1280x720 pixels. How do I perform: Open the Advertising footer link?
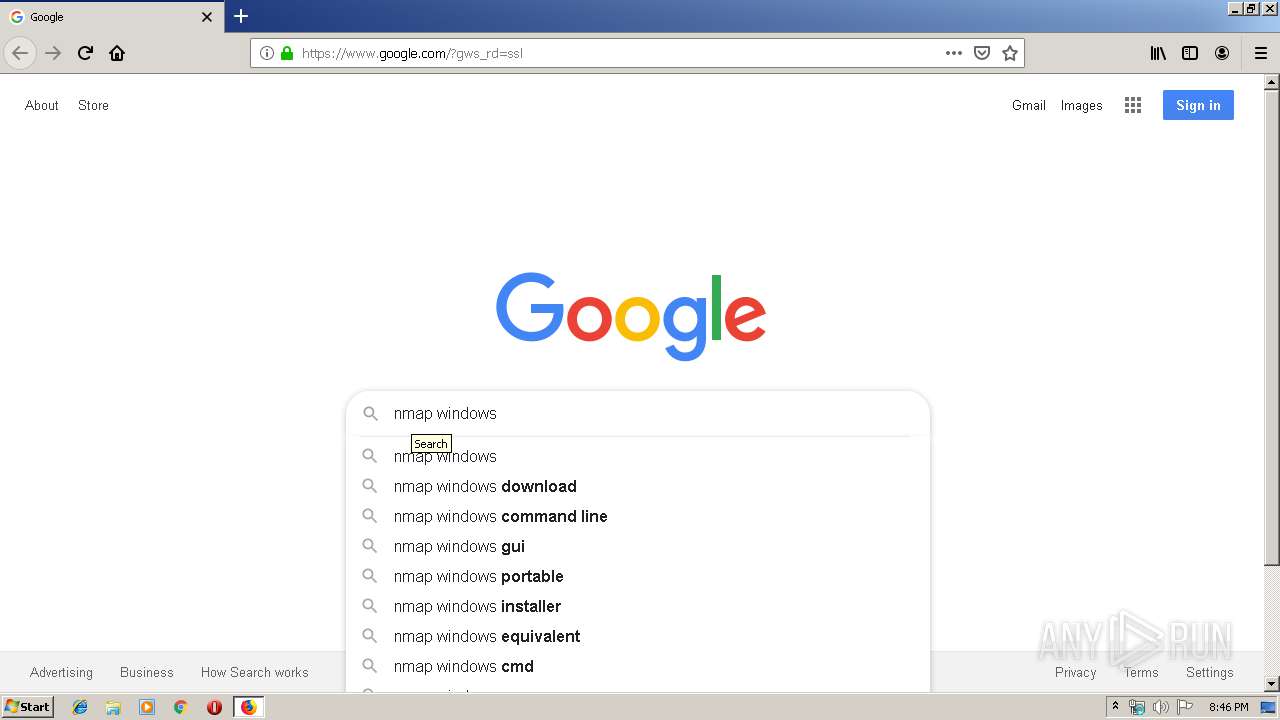pyautogui.click(x=61, y=672)
